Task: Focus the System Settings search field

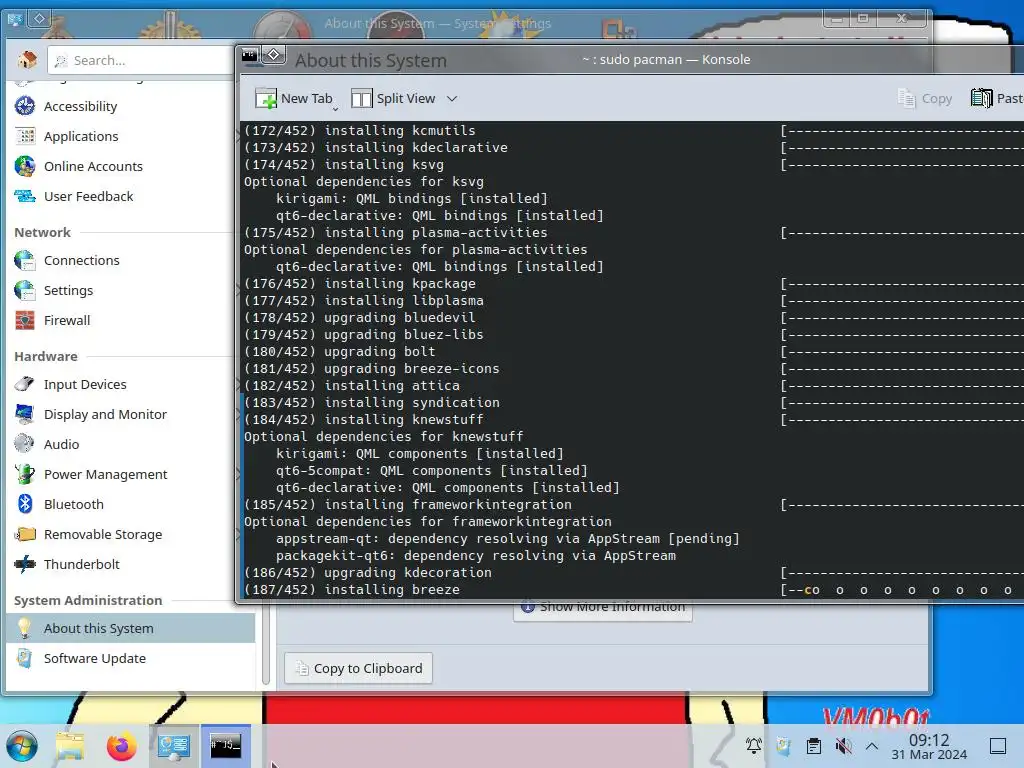Action: 141,60
